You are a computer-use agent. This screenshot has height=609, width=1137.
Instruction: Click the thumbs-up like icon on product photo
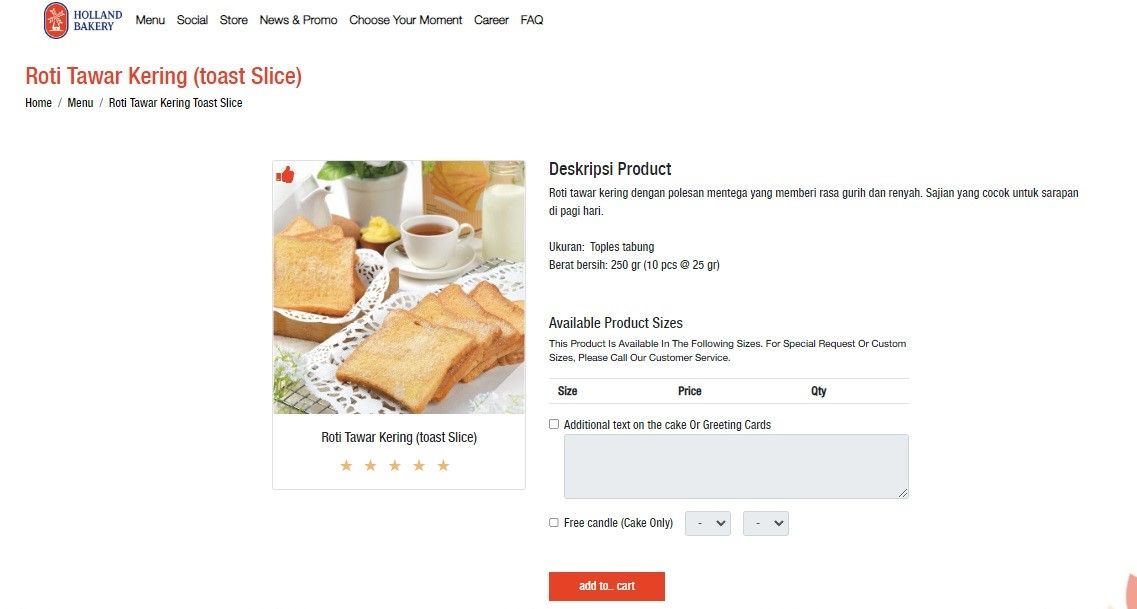coord(287,175)
